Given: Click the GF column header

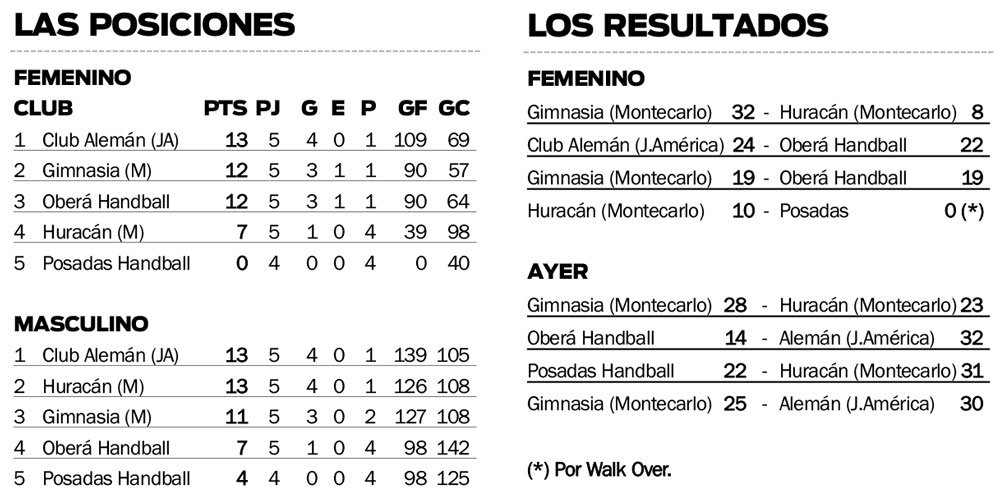Looking at the screenshot, I should [412, 108].
